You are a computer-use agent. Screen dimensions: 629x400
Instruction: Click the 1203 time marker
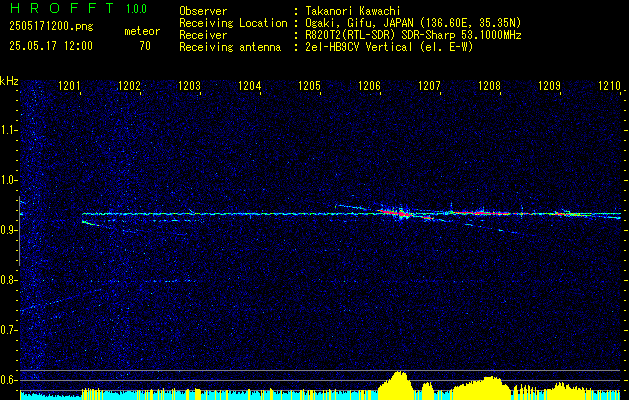click(x=190, y=85)
